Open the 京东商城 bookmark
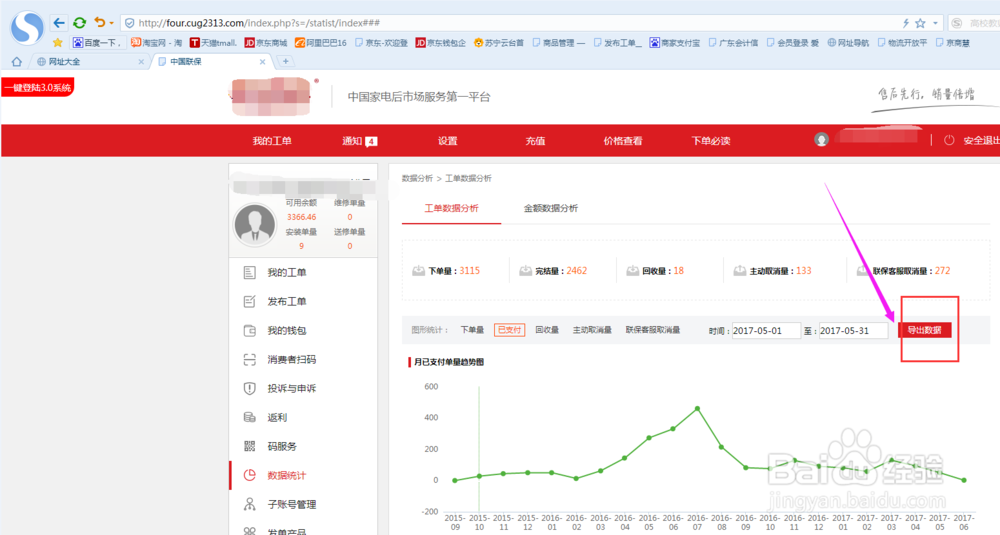 coord(266,43)
